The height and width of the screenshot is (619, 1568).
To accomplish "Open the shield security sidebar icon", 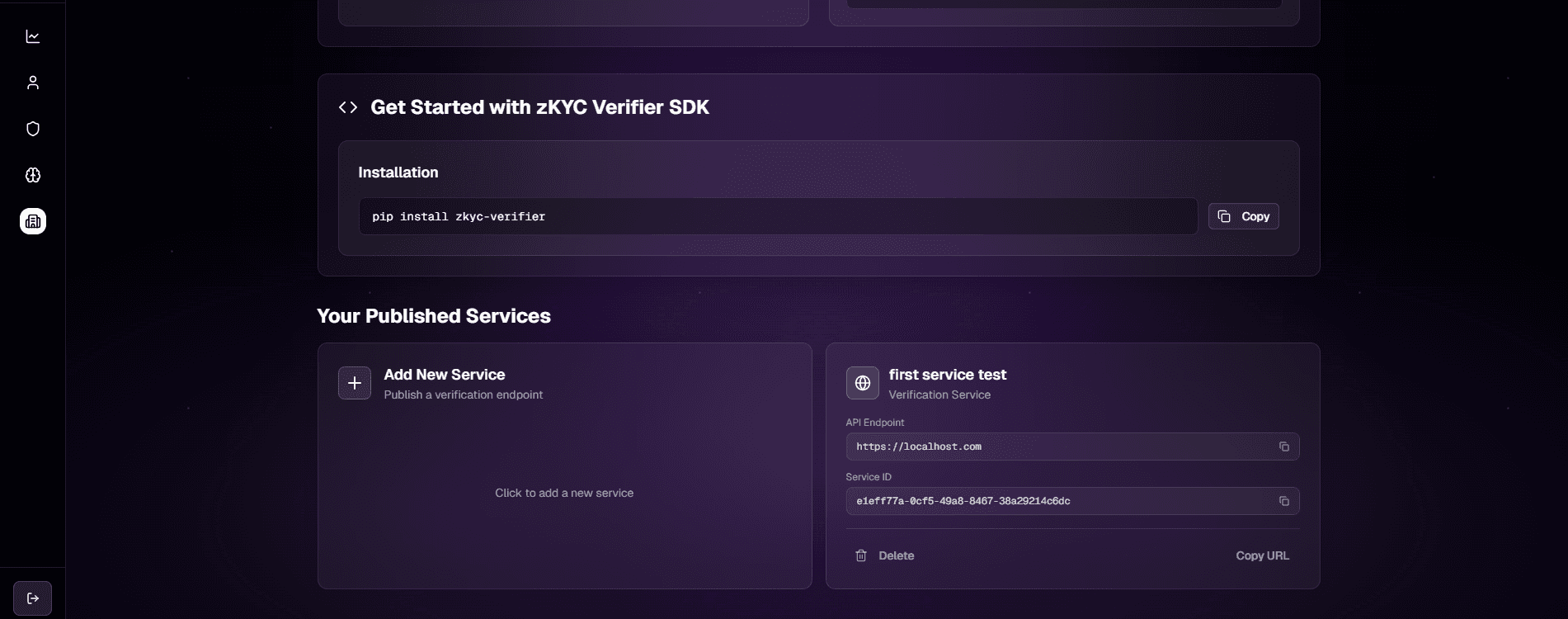I will [33, 129].
